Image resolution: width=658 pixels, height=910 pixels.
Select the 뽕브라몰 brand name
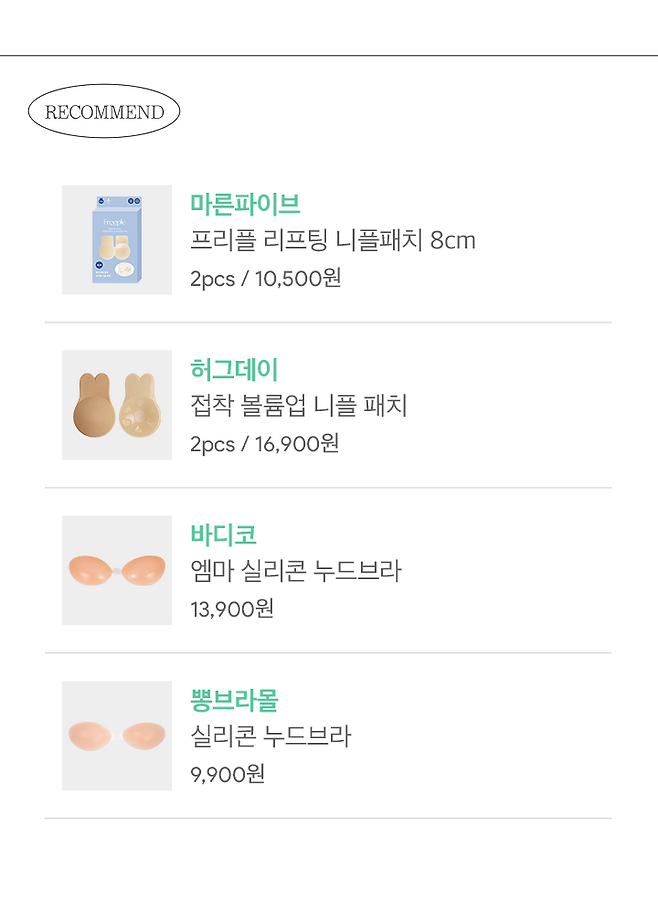click(234, 699)
